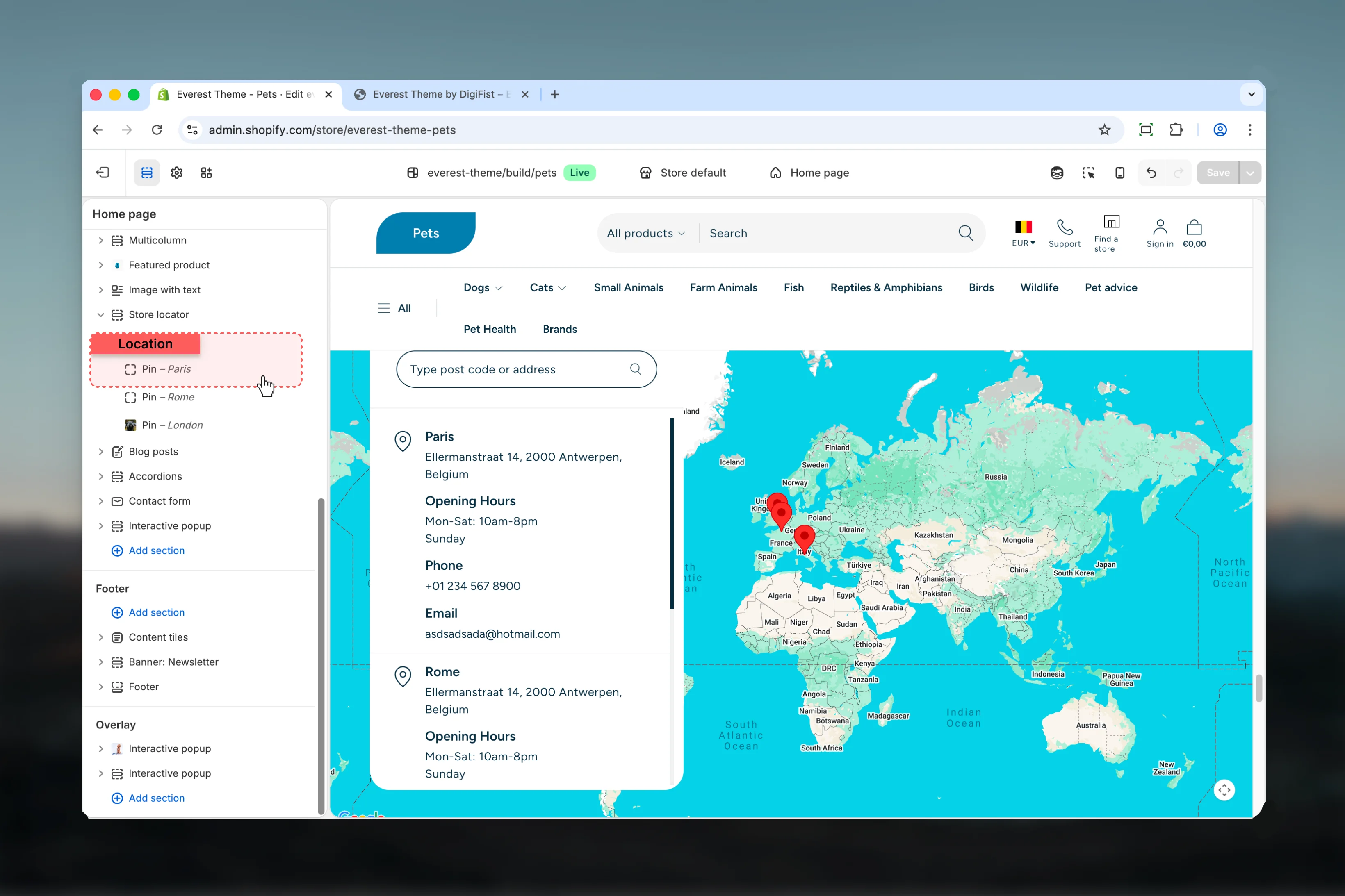
Task: Click magnifier in store locator address field
Action: 635,369
